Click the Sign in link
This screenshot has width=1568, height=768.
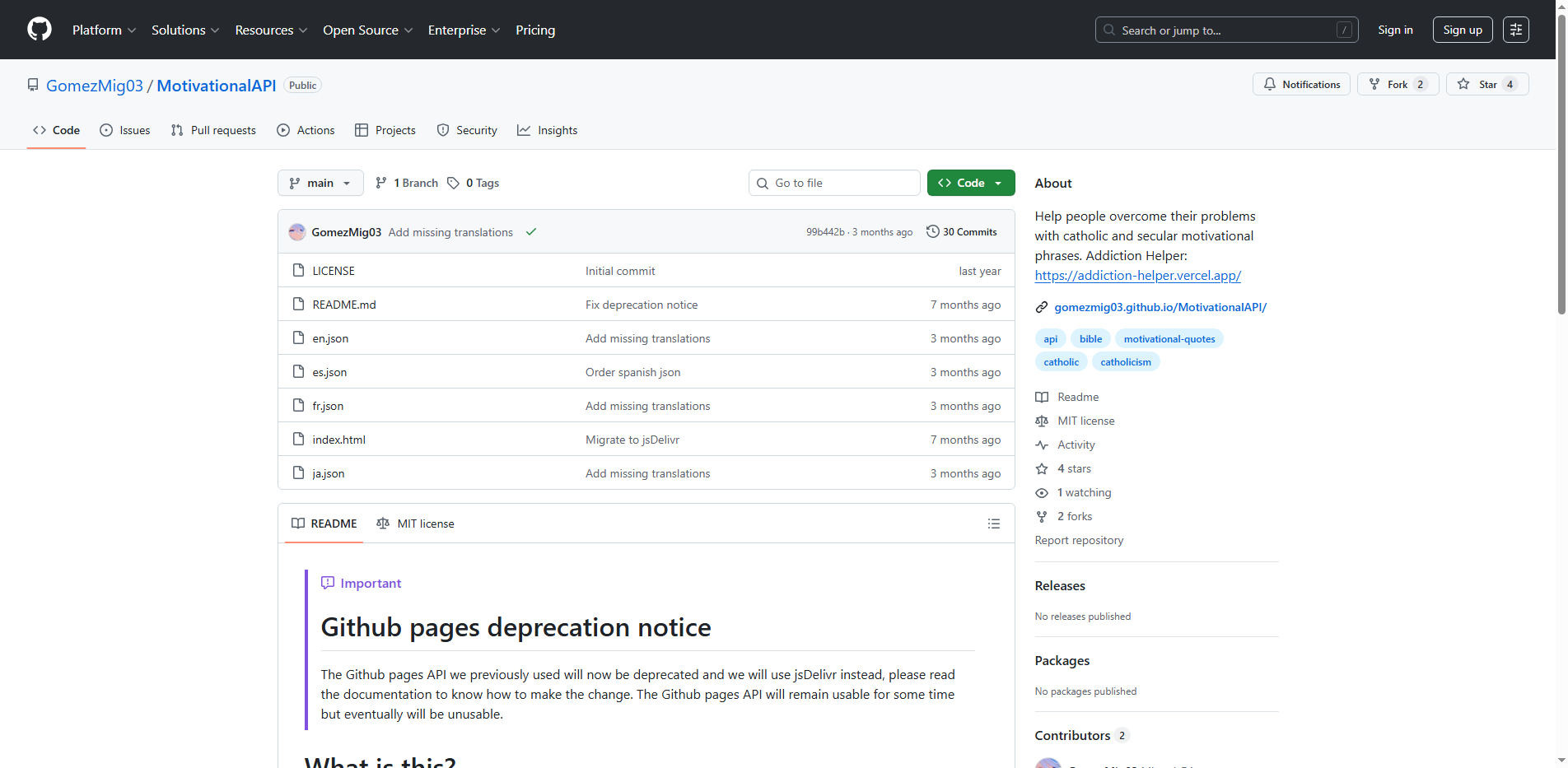[1395, 30]
